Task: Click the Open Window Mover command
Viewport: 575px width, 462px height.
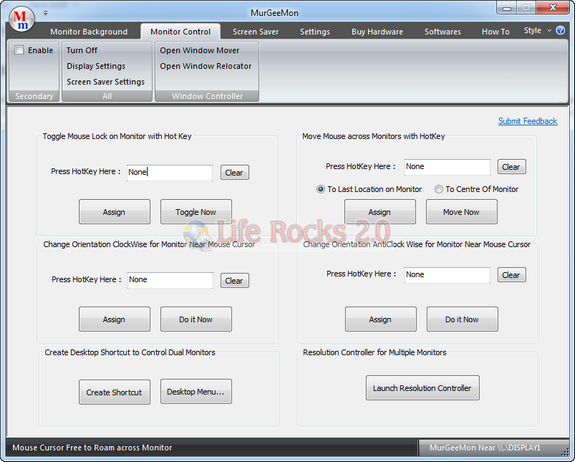Action: pyautogui.click(x=199, y=50)
